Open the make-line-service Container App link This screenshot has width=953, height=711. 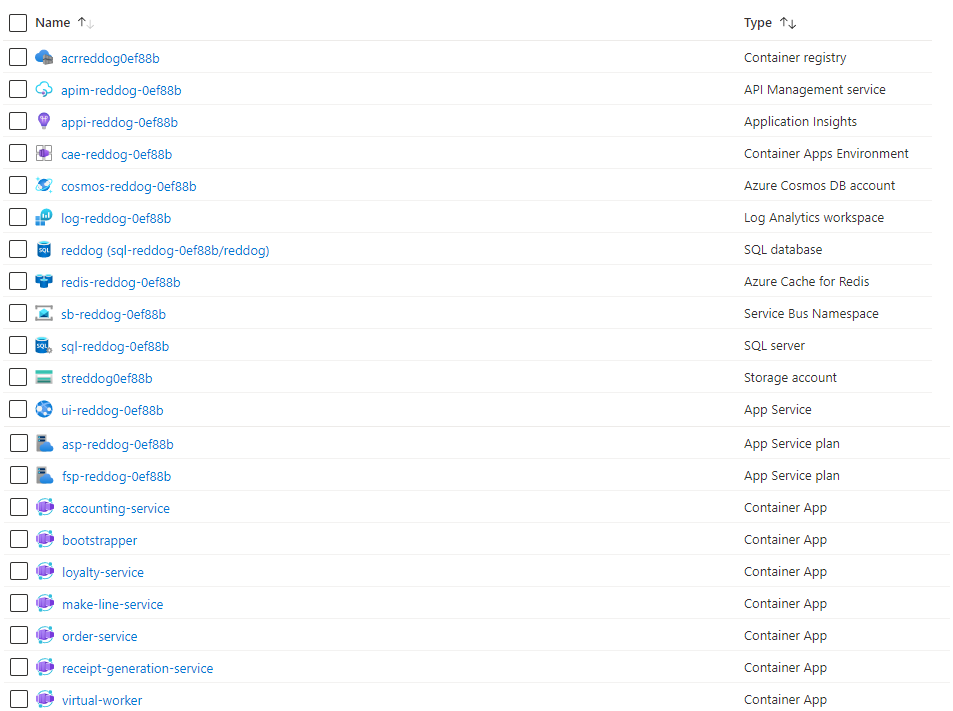tap(112, 604)
